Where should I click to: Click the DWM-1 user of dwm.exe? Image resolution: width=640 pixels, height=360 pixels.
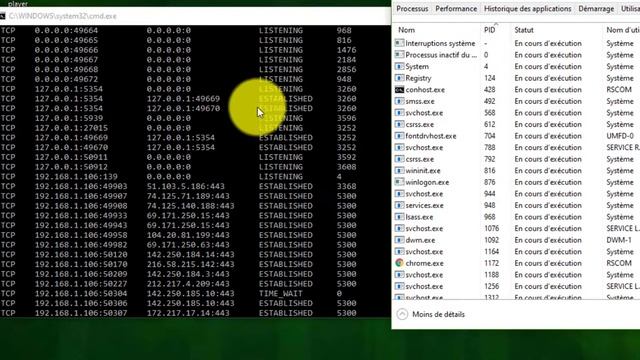click(619, 240)
